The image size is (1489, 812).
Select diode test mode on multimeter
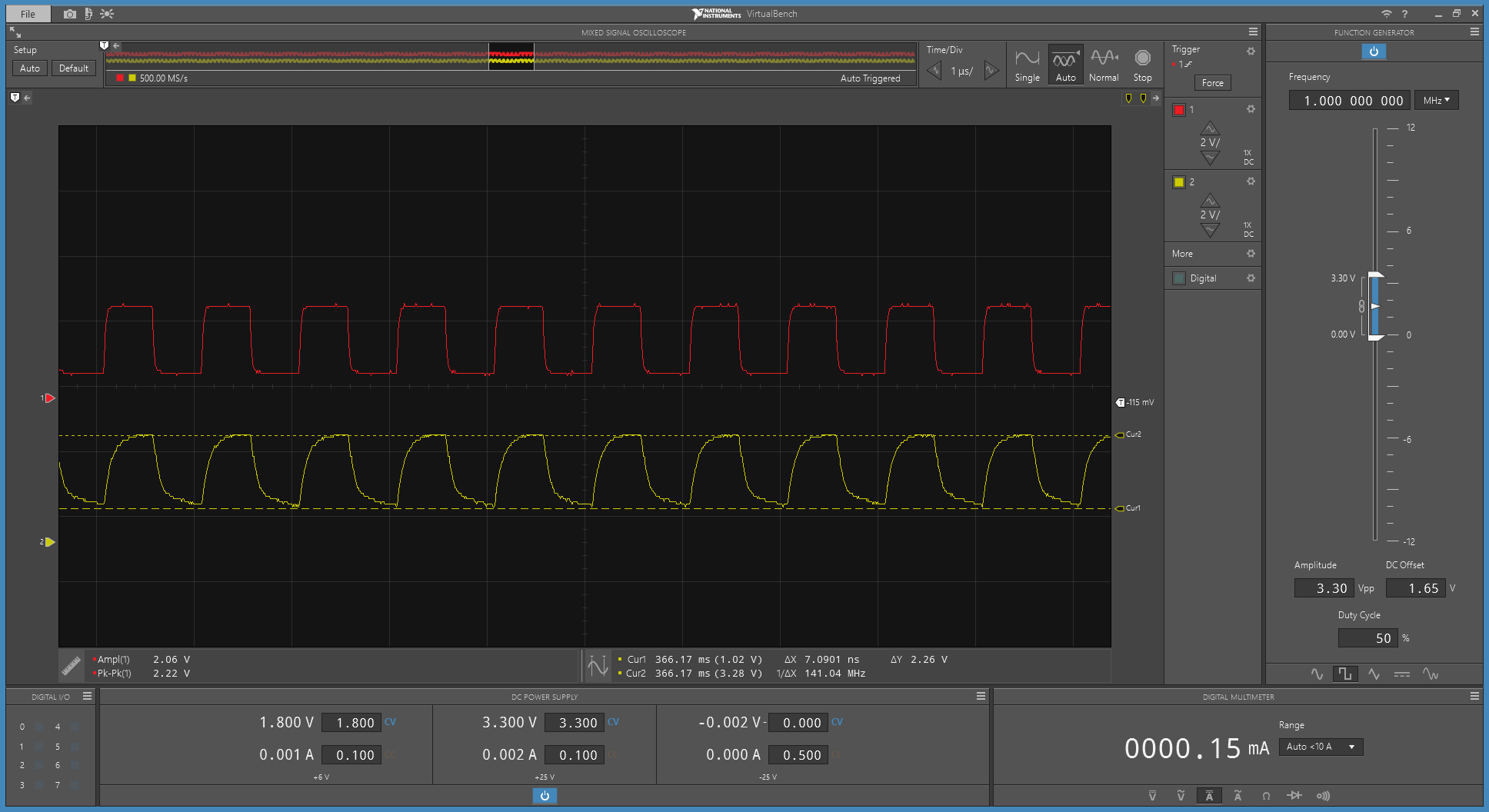pos(1294,796)
